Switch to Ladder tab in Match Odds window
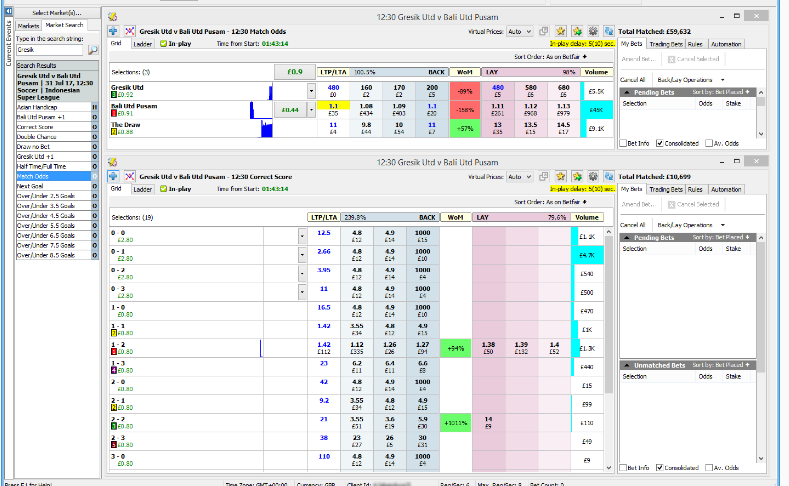 click(x=142, y=44)
